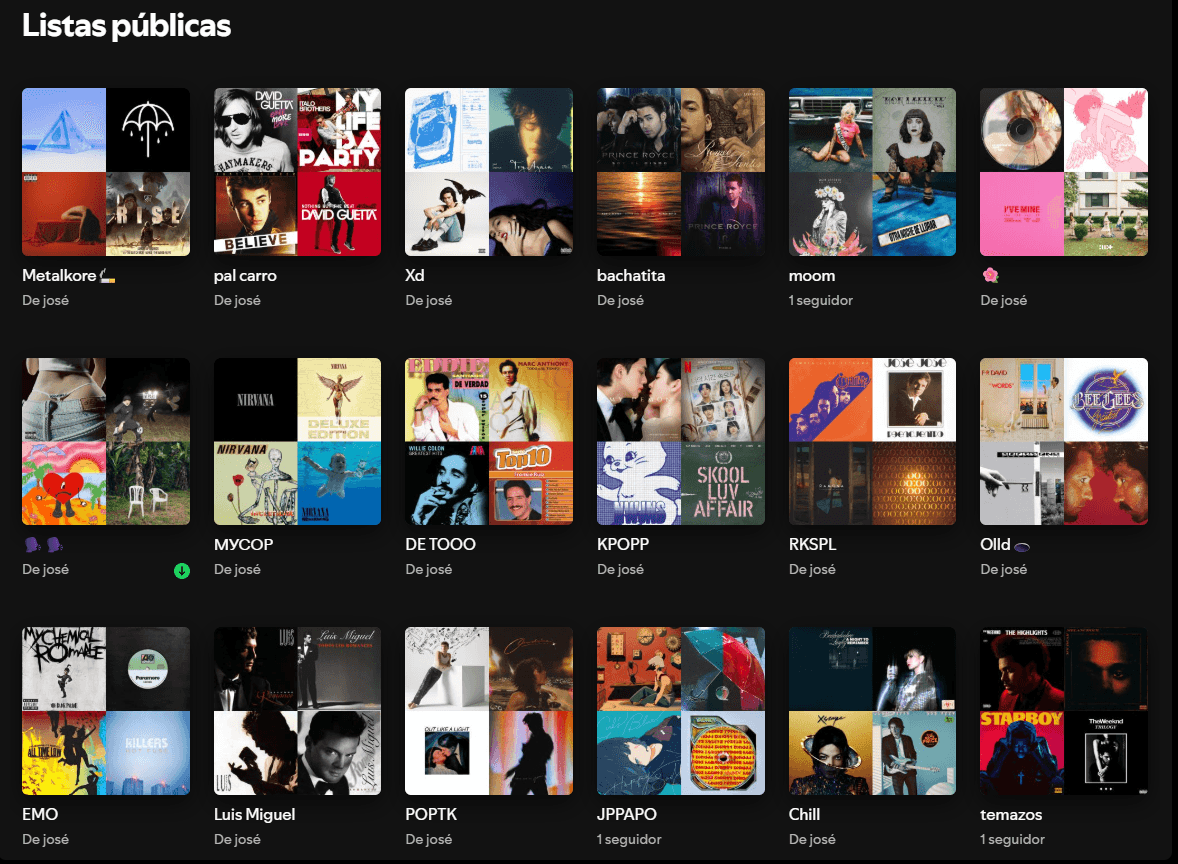
Task: Open the pal carro playlist cover
Action: tap(298, 172)
